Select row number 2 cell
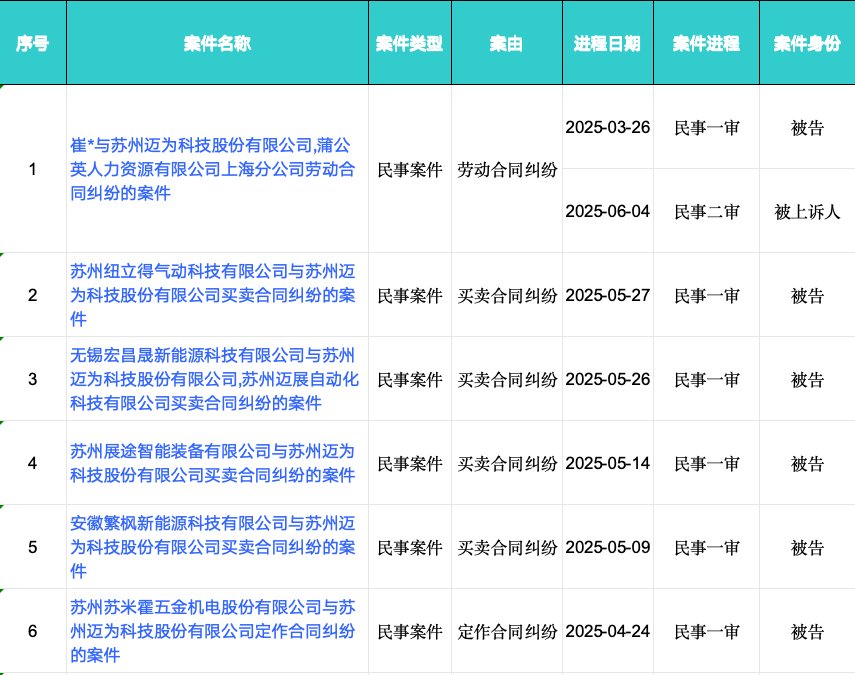 33,295
